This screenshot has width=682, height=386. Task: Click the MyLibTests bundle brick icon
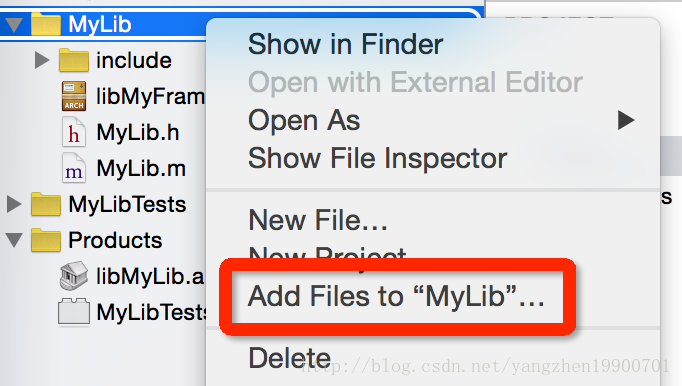(74, 312)
